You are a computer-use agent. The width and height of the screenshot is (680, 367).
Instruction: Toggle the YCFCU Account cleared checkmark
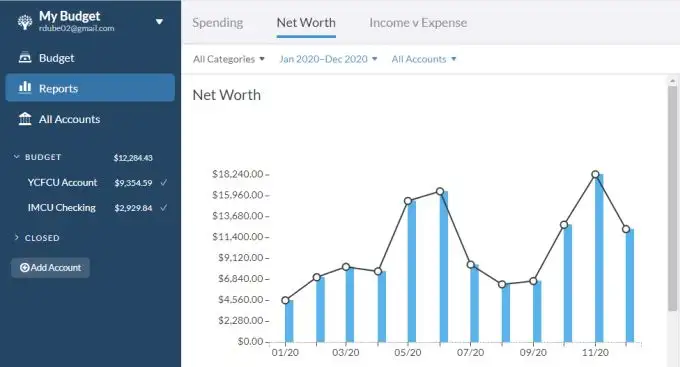(x=163, y=183)
